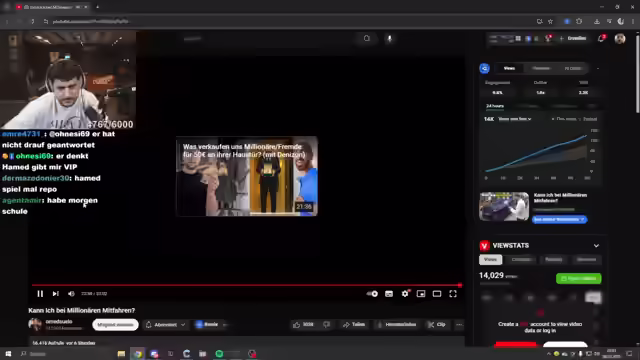Click the Remix button beside Abonniert
The height and width of the screenshot is (360, 640).
point(207,324)
